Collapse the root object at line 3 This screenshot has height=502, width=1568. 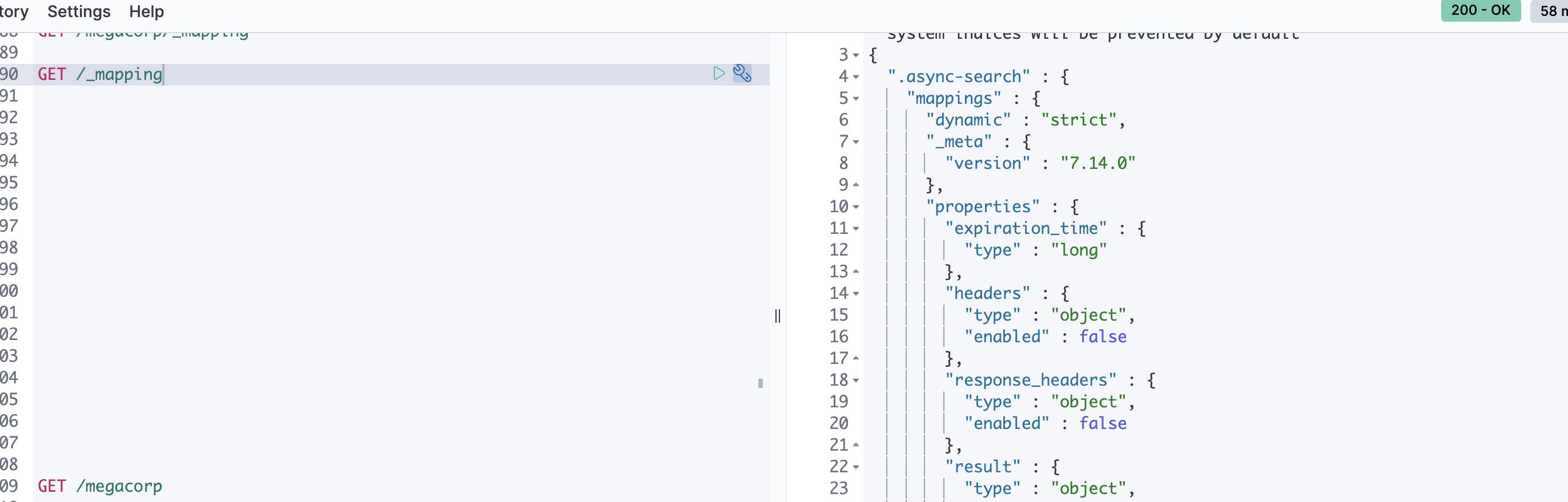[x=857, y=55]
